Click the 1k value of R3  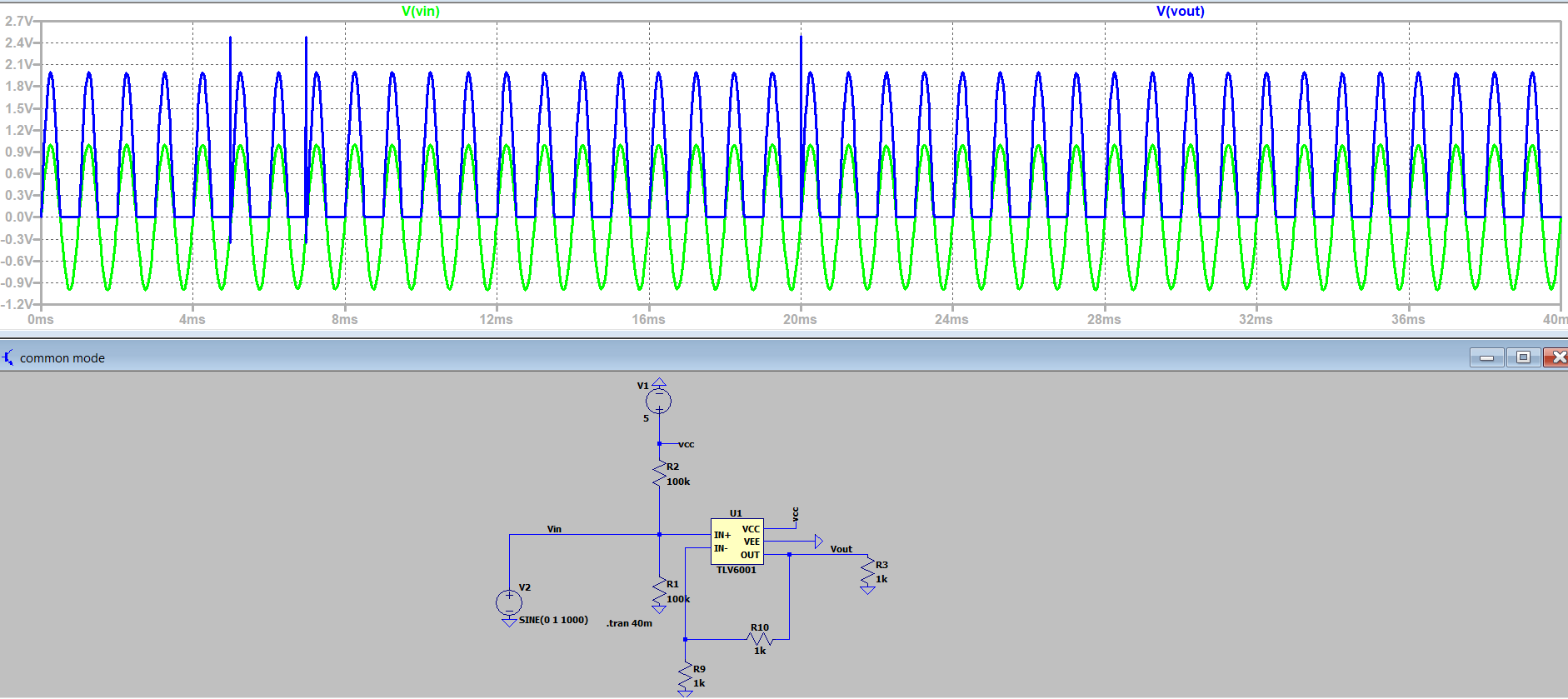pos(881,579)
